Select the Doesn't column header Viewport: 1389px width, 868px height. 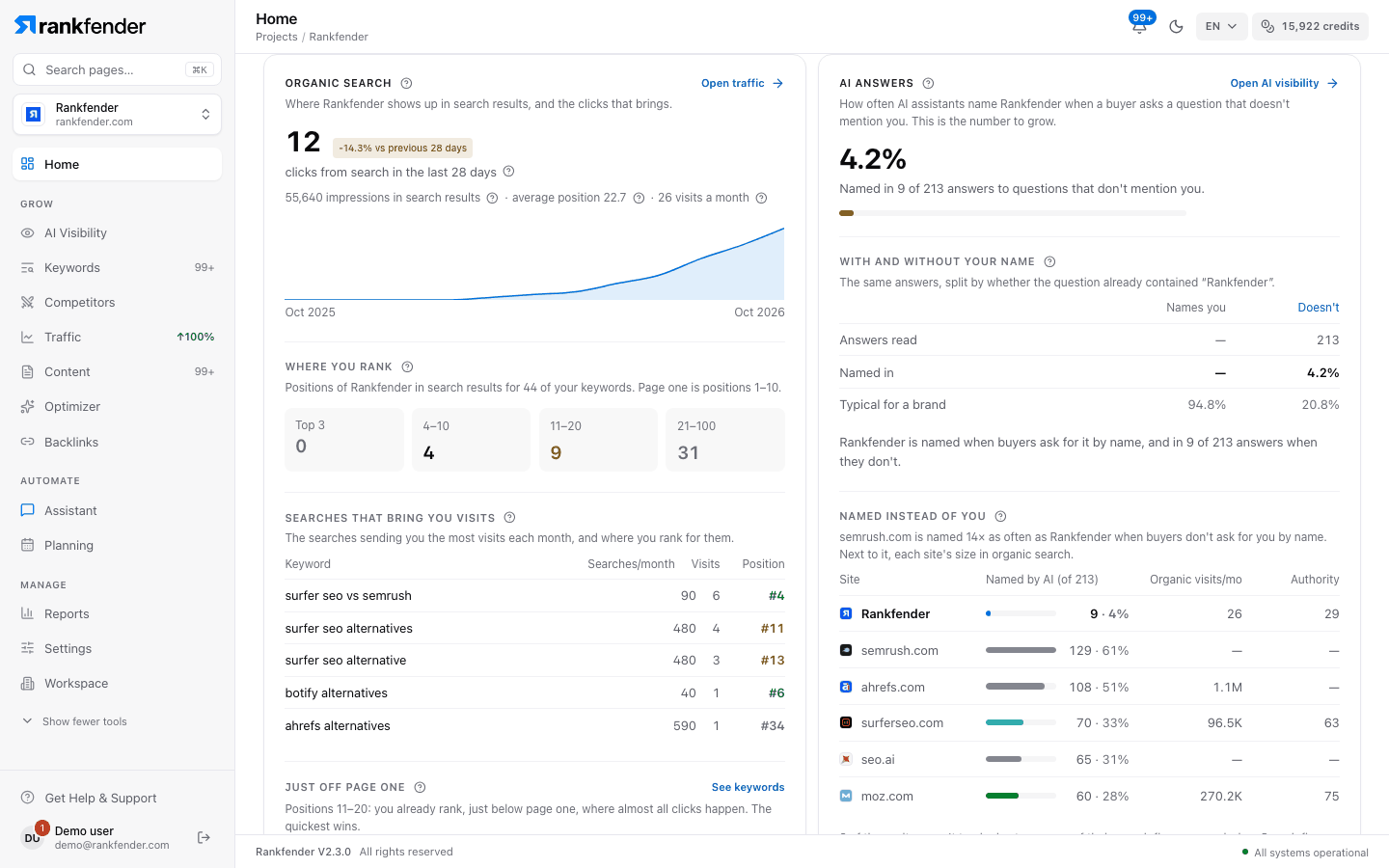click(x=1318, y=308)
